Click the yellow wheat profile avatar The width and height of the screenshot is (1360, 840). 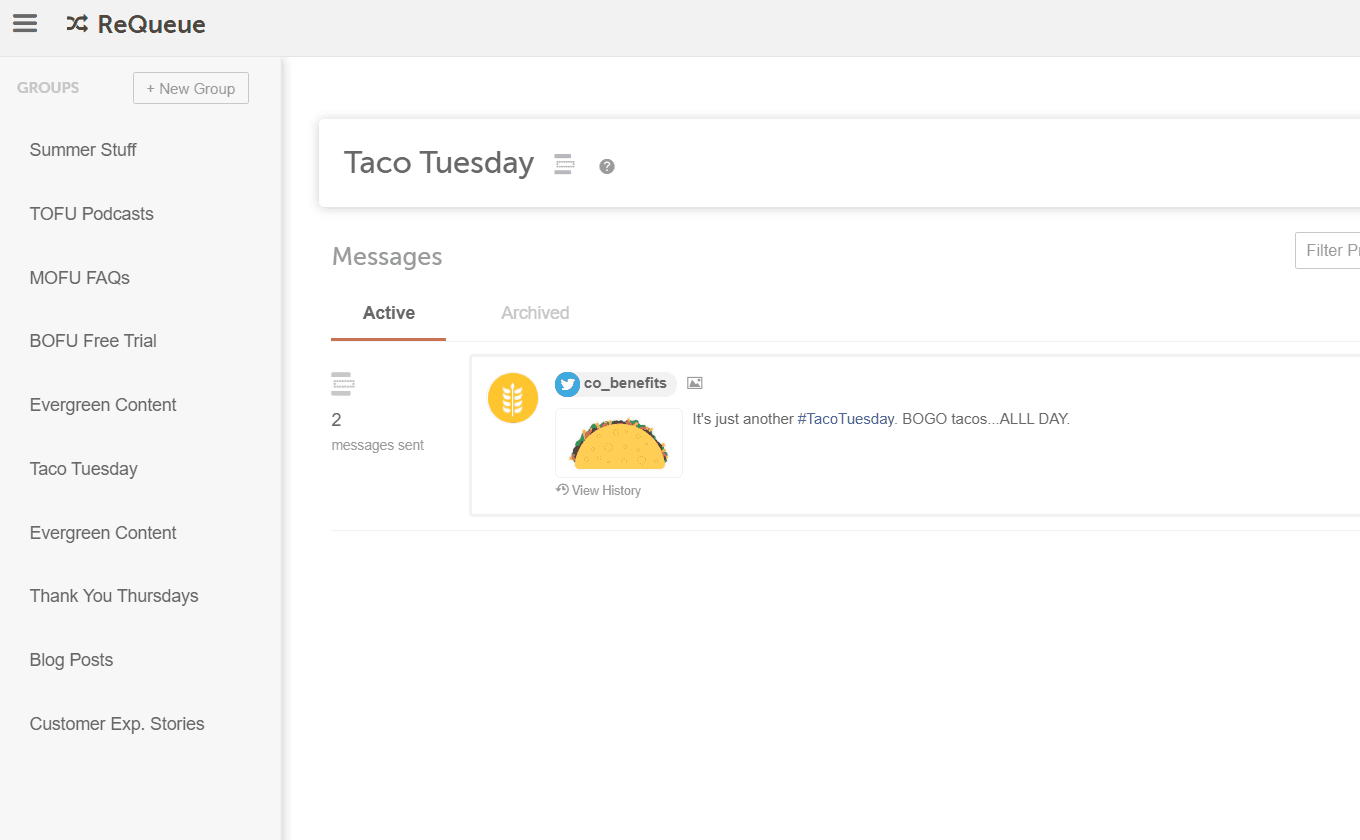pyautogui.click(x=513, y=398)
